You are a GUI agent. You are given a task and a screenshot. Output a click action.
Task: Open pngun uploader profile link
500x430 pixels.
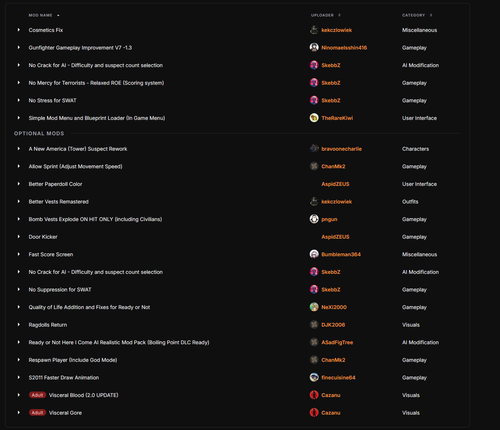pyautogui.click(x=329, y=219)
